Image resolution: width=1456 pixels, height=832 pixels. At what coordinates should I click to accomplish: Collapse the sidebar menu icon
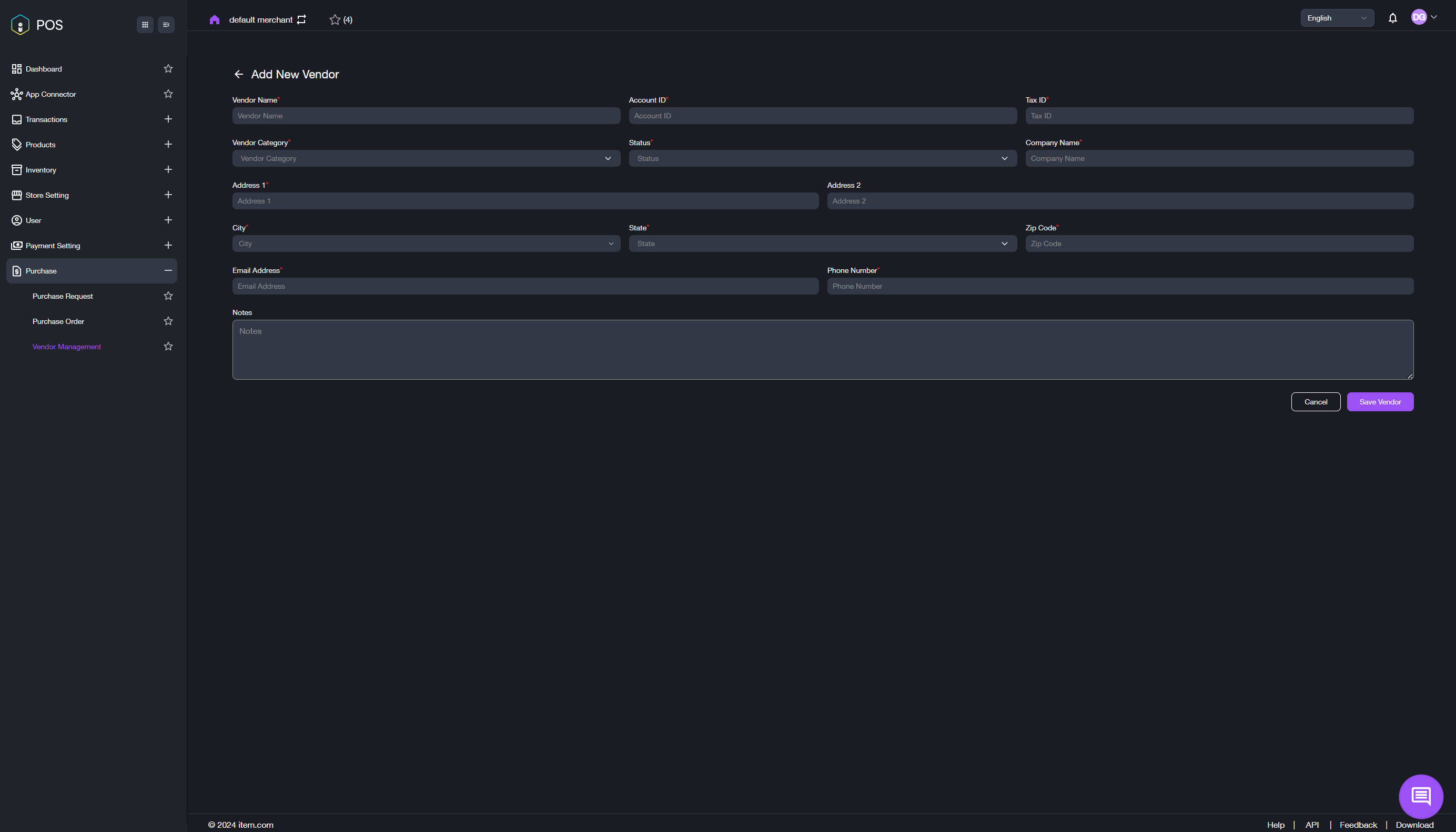[x=166, y=25]
